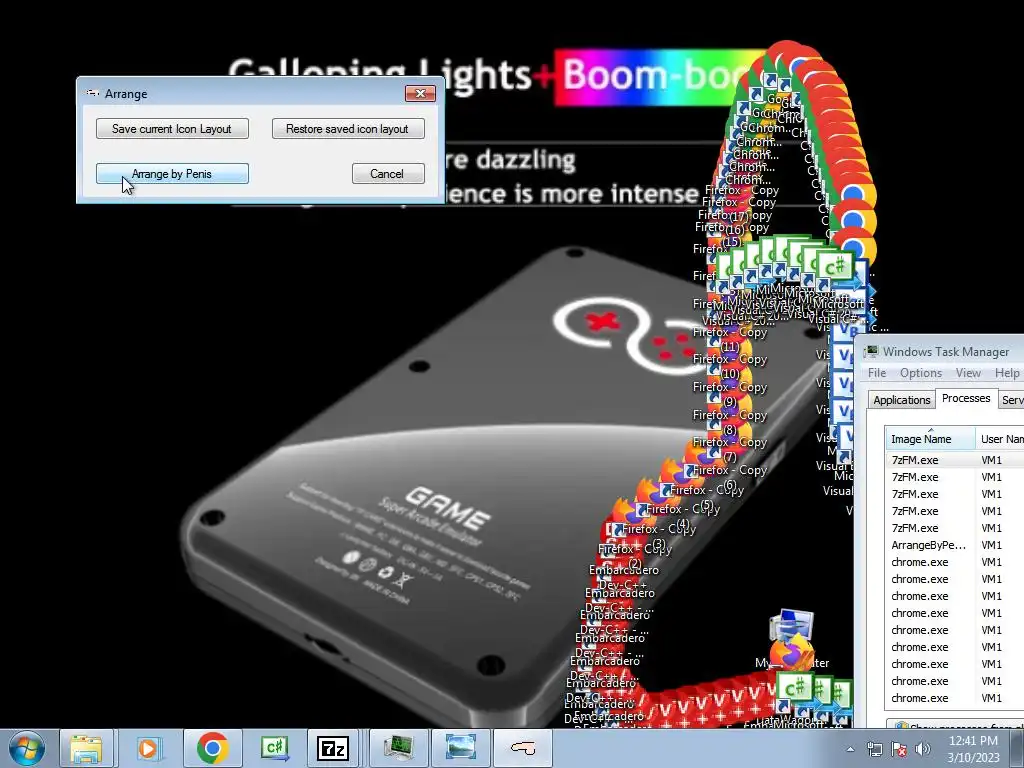The image size is (1024, 768).
Task: Click the Arrange dialog title bar icon
Action: point(93,93)
